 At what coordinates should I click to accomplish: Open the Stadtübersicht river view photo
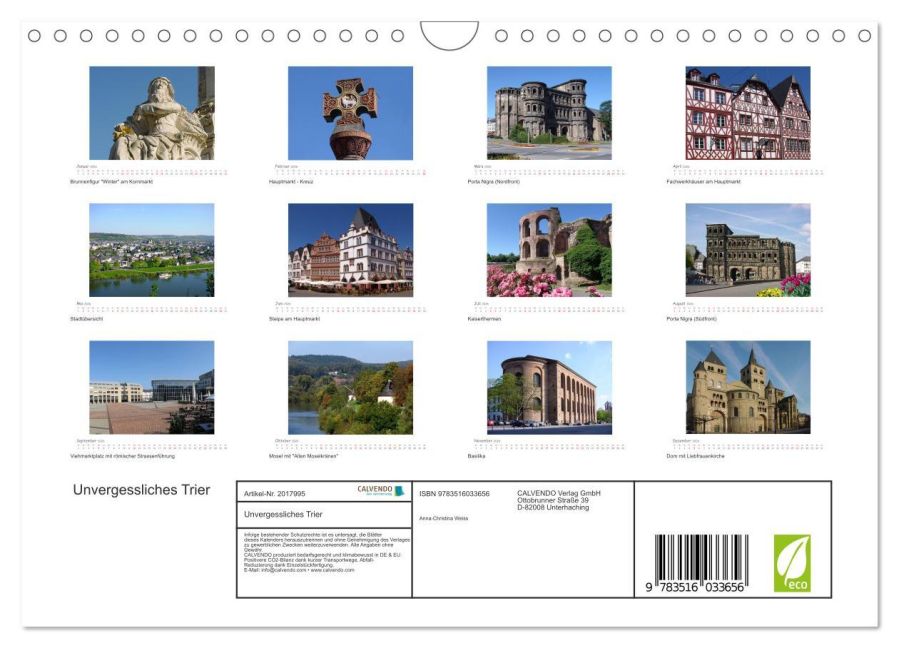152,250
